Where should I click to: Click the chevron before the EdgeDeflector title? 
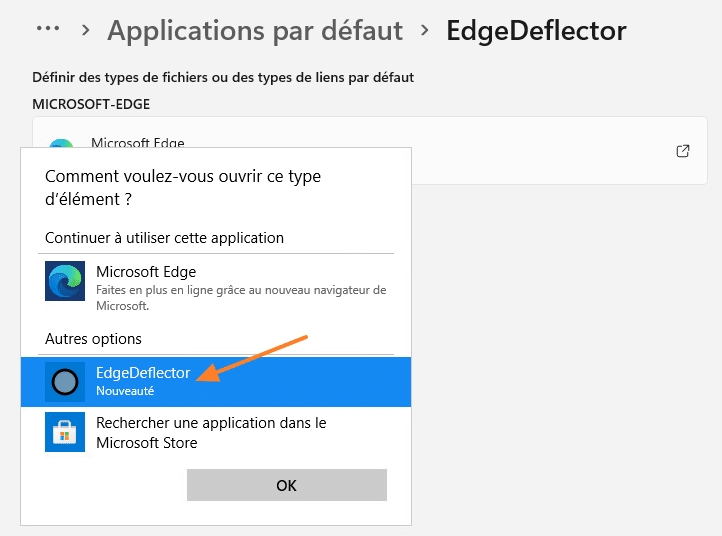(x=425, y=30)
